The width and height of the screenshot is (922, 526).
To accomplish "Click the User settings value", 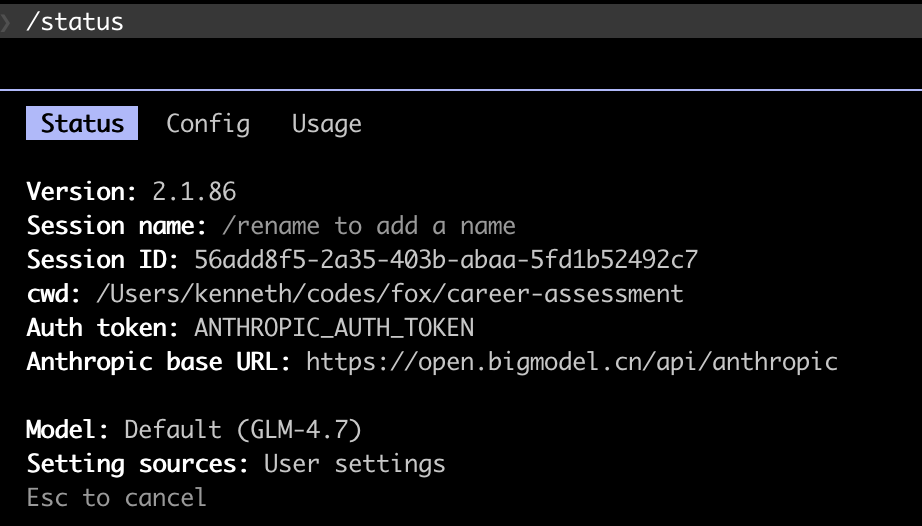I will point(354,464).
